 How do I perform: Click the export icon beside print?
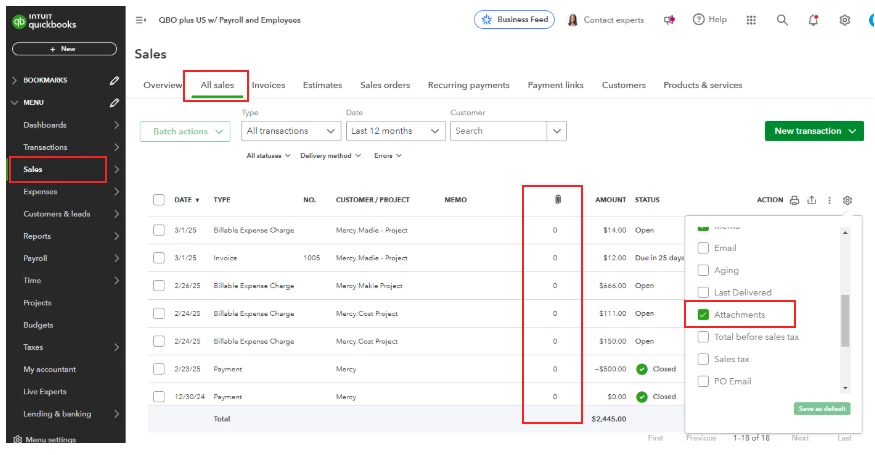point(811,200)
